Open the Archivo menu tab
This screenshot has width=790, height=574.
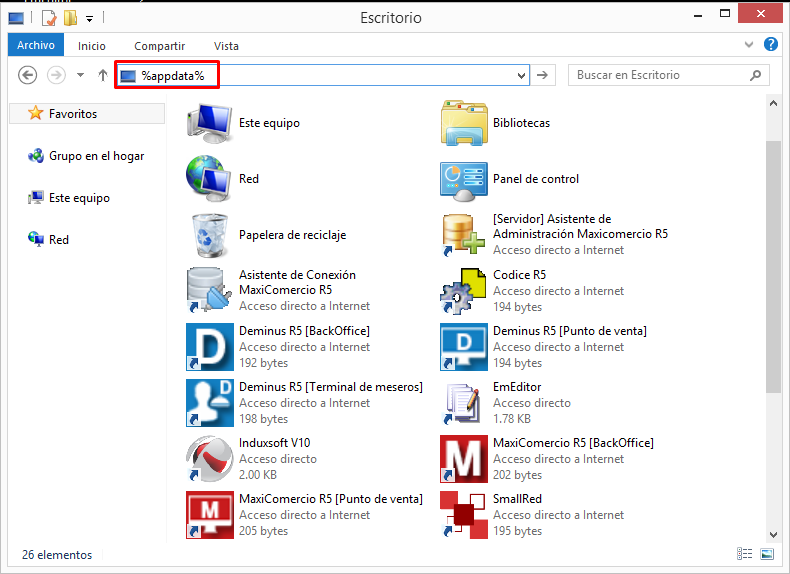pyautogui.click(x=36, y=45)
